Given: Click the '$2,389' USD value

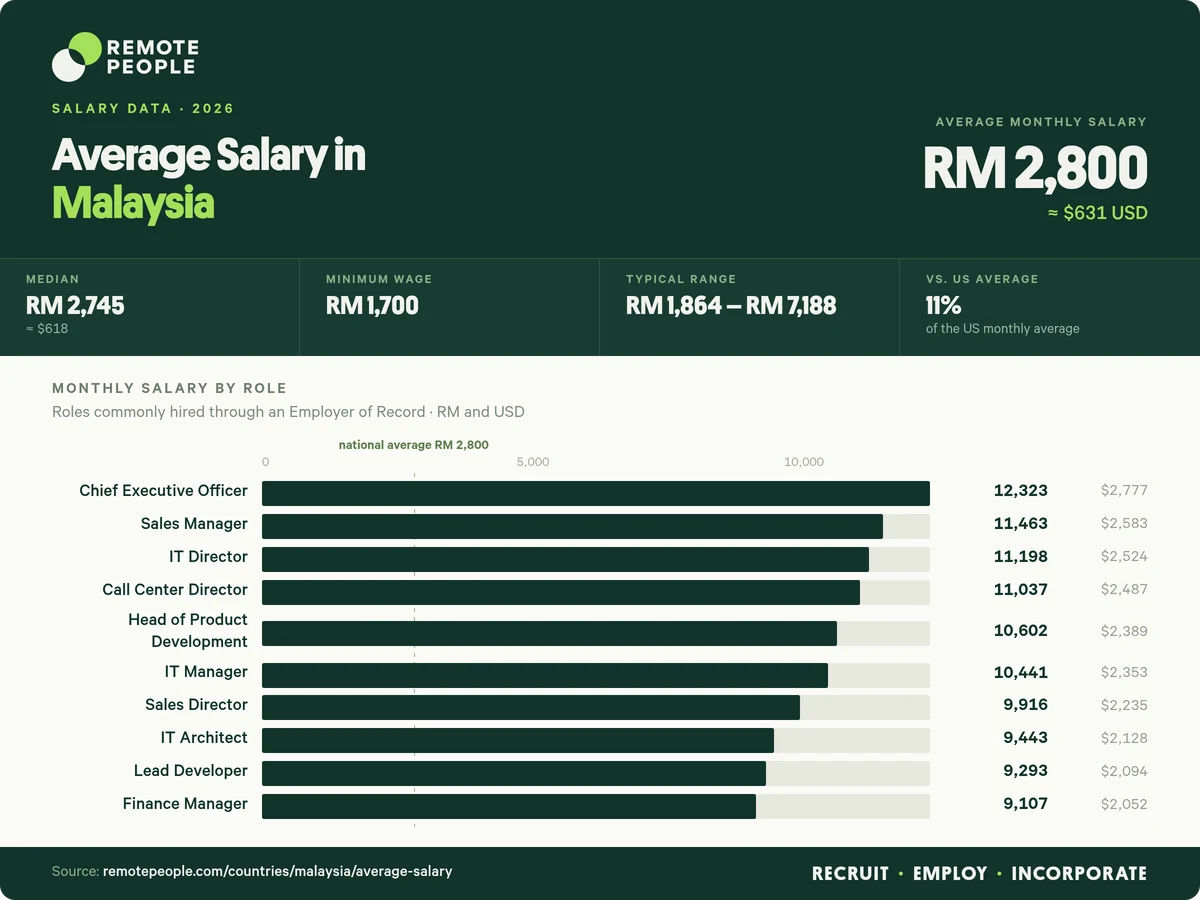Looking at the screenshot, I should pyautogui.click(x=1124, y=631).
